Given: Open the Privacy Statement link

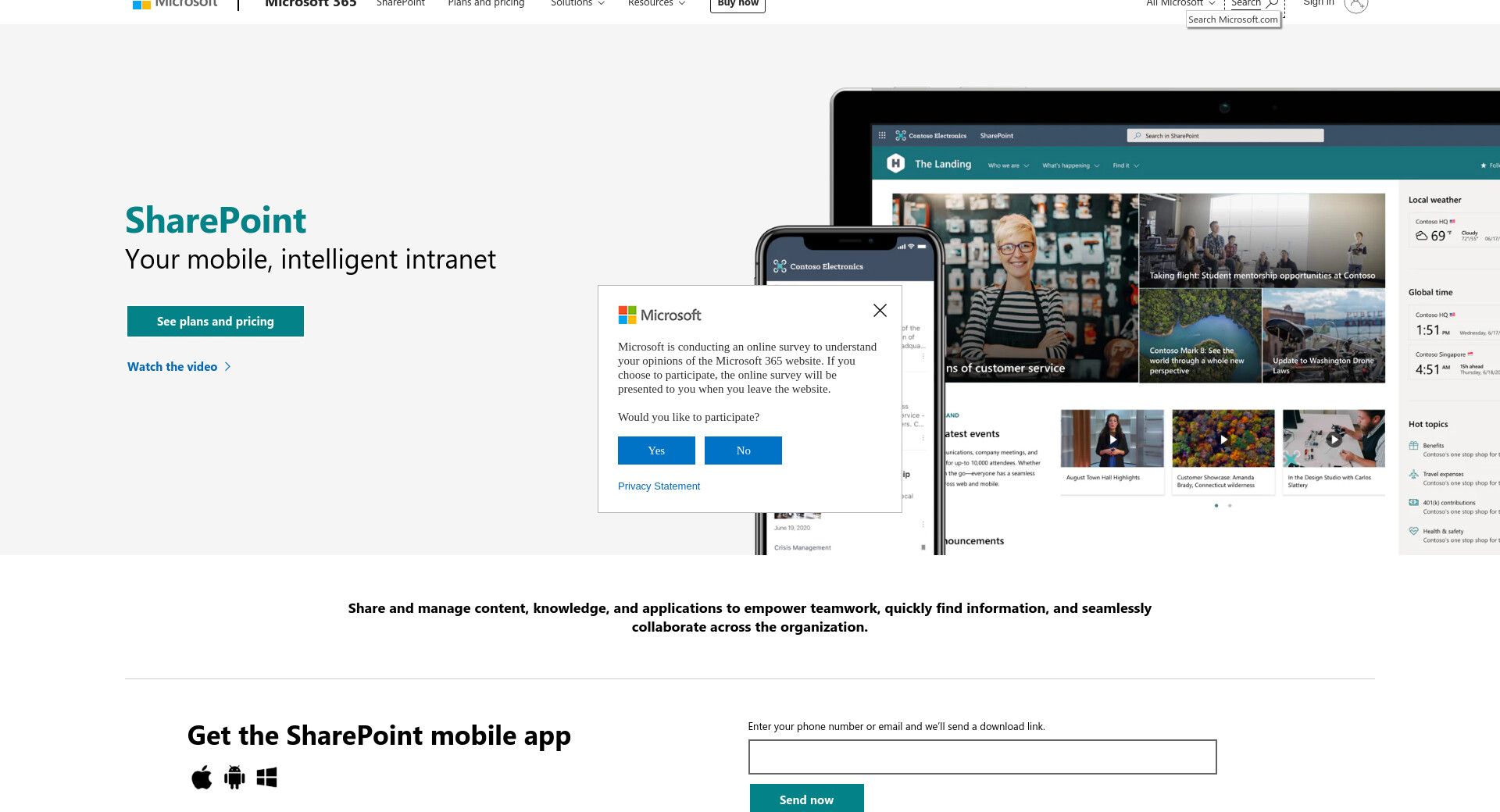Looking at the screenshot, I should 659,486.
